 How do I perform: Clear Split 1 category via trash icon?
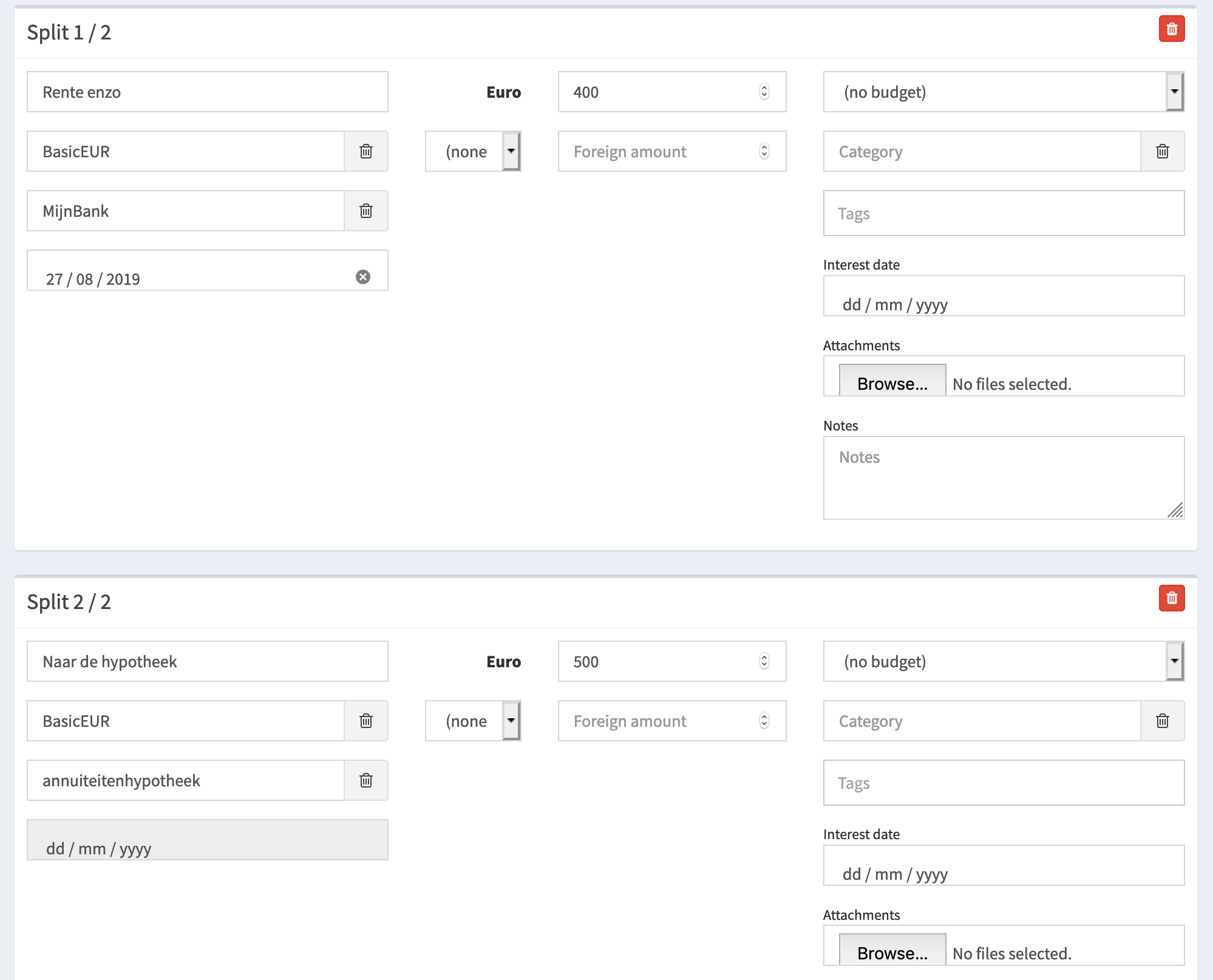1162,151
